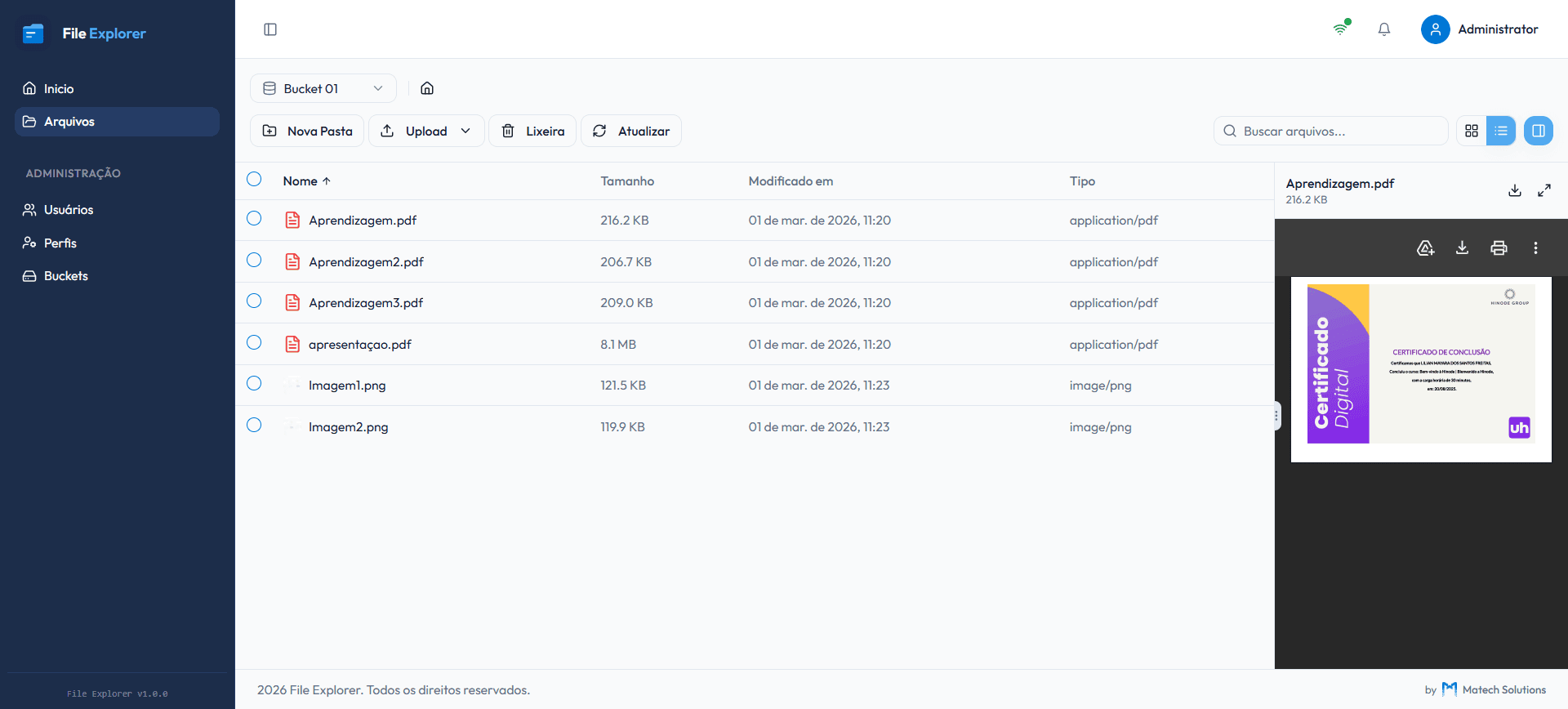Print the PDF from the viewer toolbar

(x=1499, y=247)
